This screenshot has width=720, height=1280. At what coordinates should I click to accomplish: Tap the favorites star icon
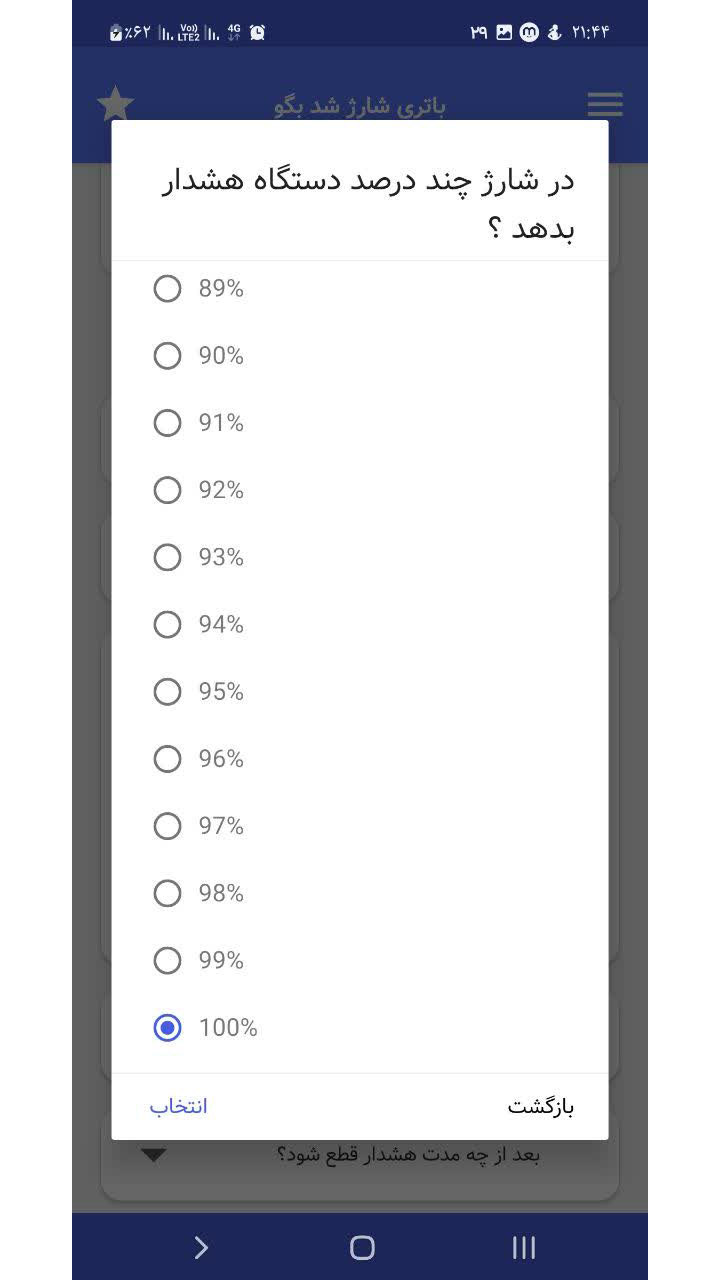coord(116,104)
